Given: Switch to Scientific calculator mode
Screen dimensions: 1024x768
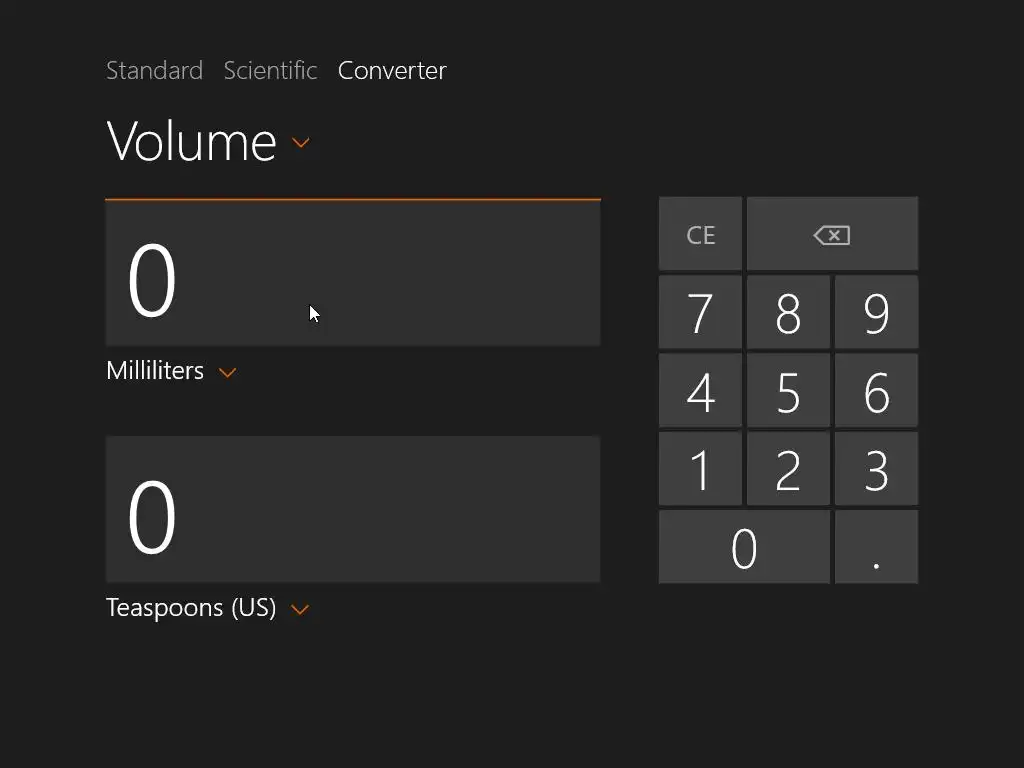Looking at the screenshot, I should (x=270, y=70).
